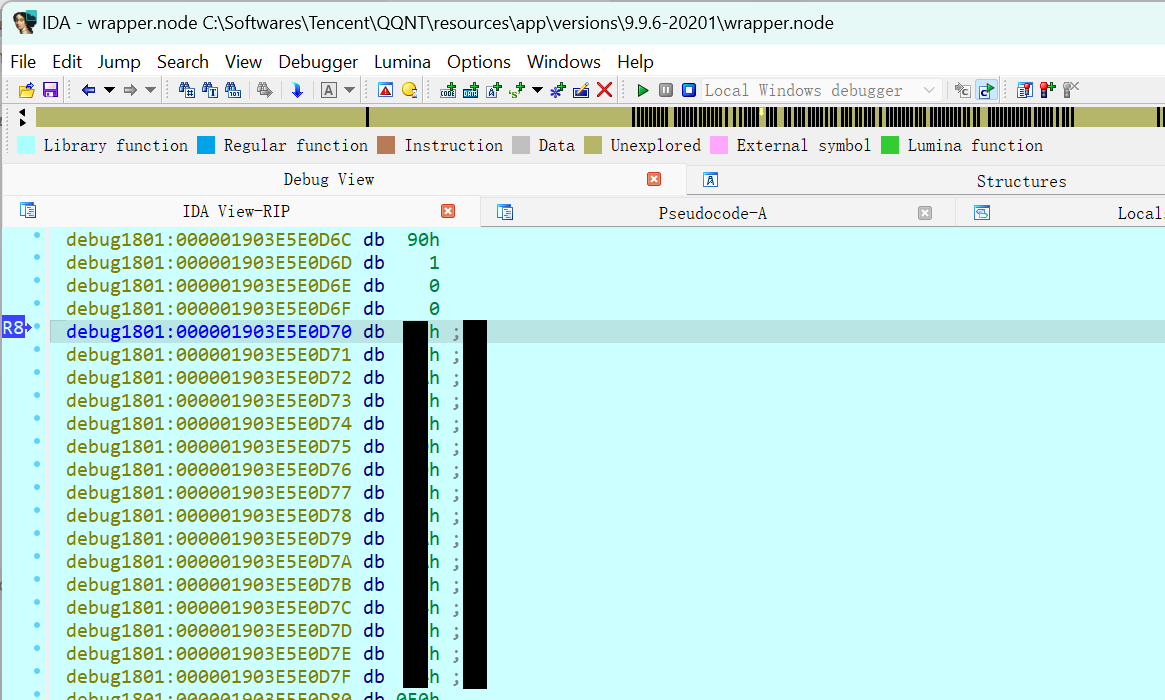1165x700 pixels.
Task: Click the breakpoint dot beside address 000001903E5E0D6D
Action: click(x=36, y=258)
